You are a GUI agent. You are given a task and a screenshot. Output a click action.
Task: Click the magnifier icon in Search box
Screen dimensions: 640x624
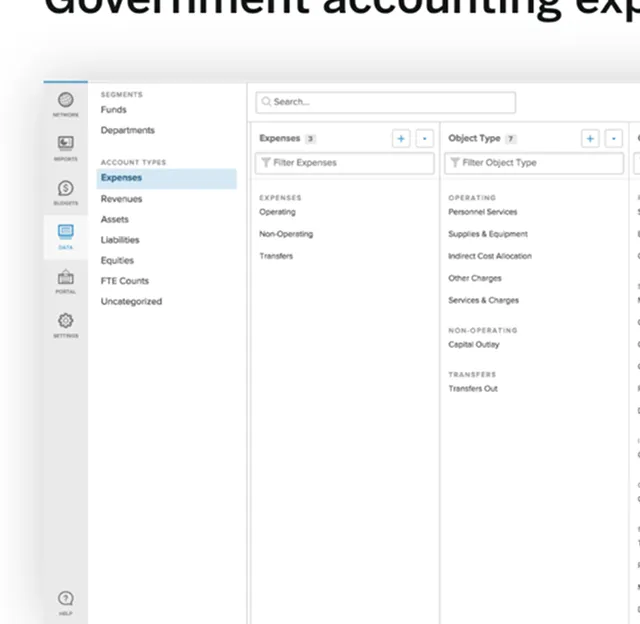click(x=266, y=102)
